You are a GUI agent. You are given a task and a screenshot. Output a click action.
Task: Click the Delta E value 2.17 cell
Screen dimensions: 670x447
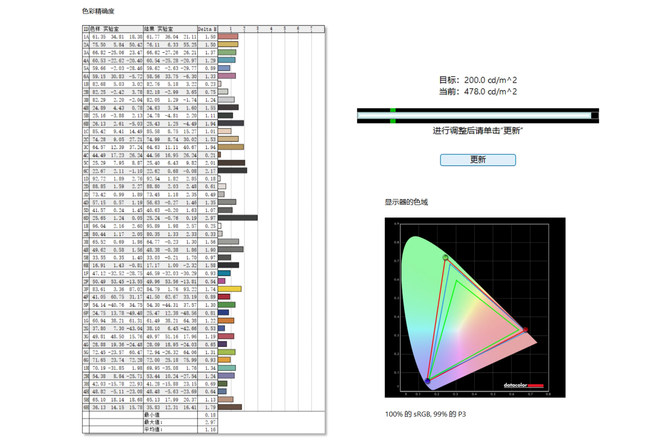pos(210,171)
